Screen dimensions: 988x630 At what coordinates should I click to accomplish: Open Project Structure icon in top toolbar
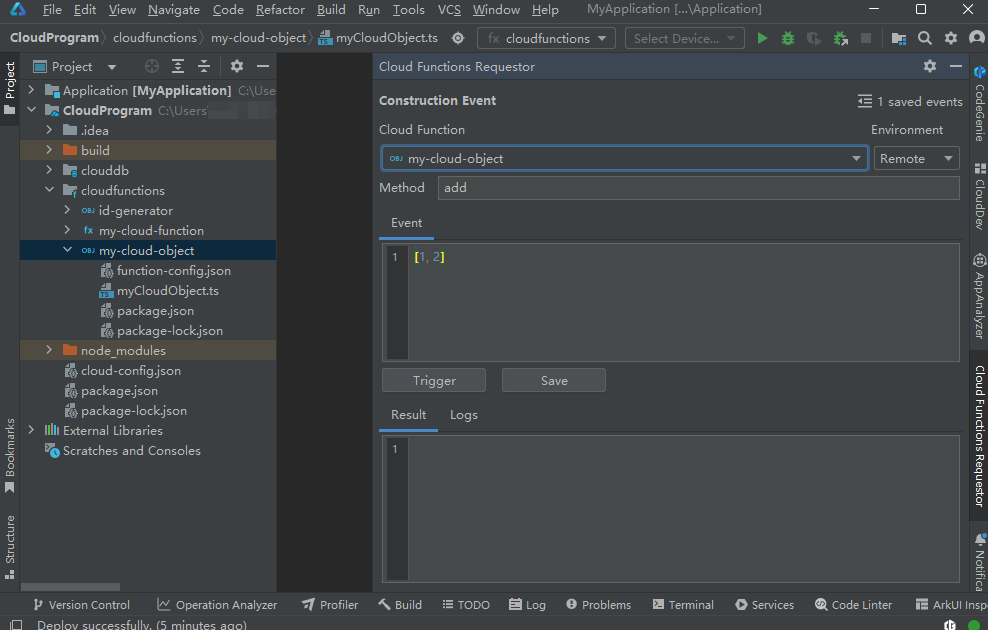(x=899, y=38)
